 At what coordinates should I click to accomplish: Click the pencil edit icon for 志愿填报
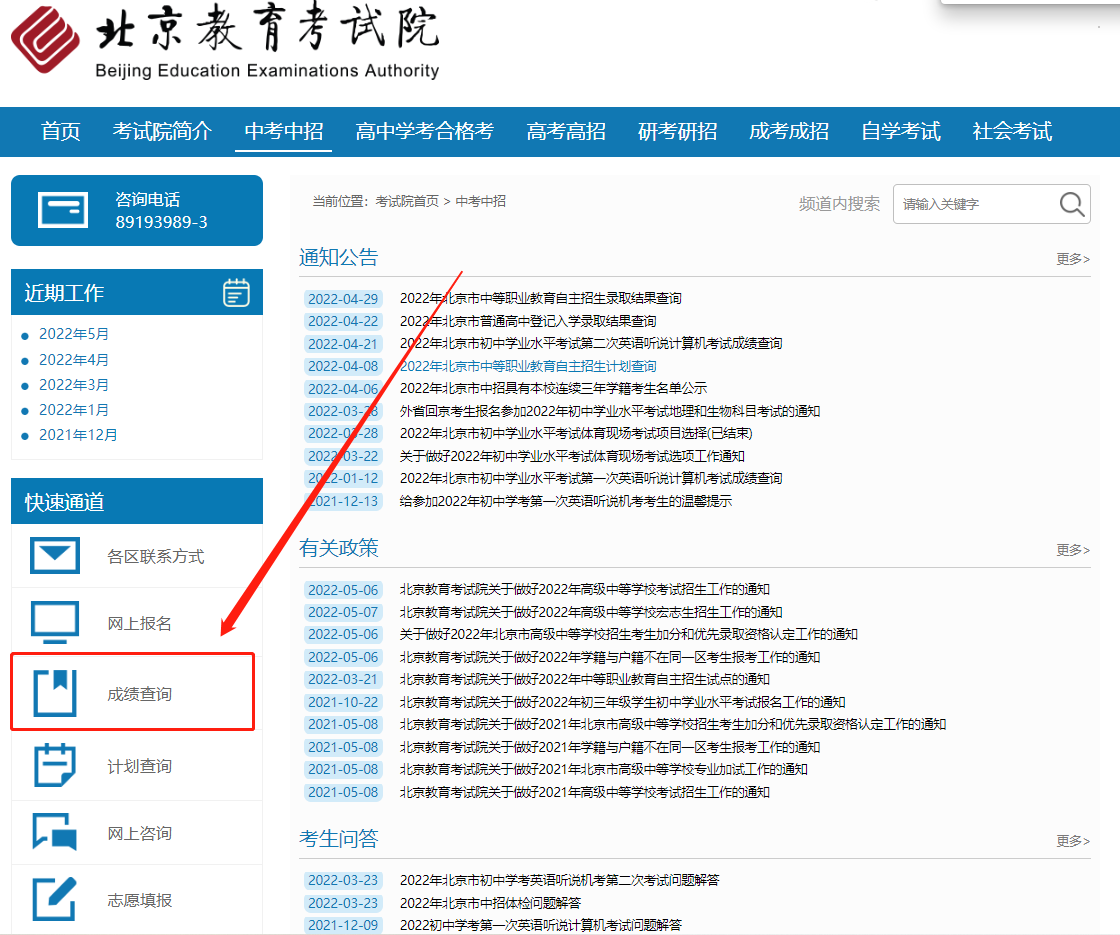(55, 899)
